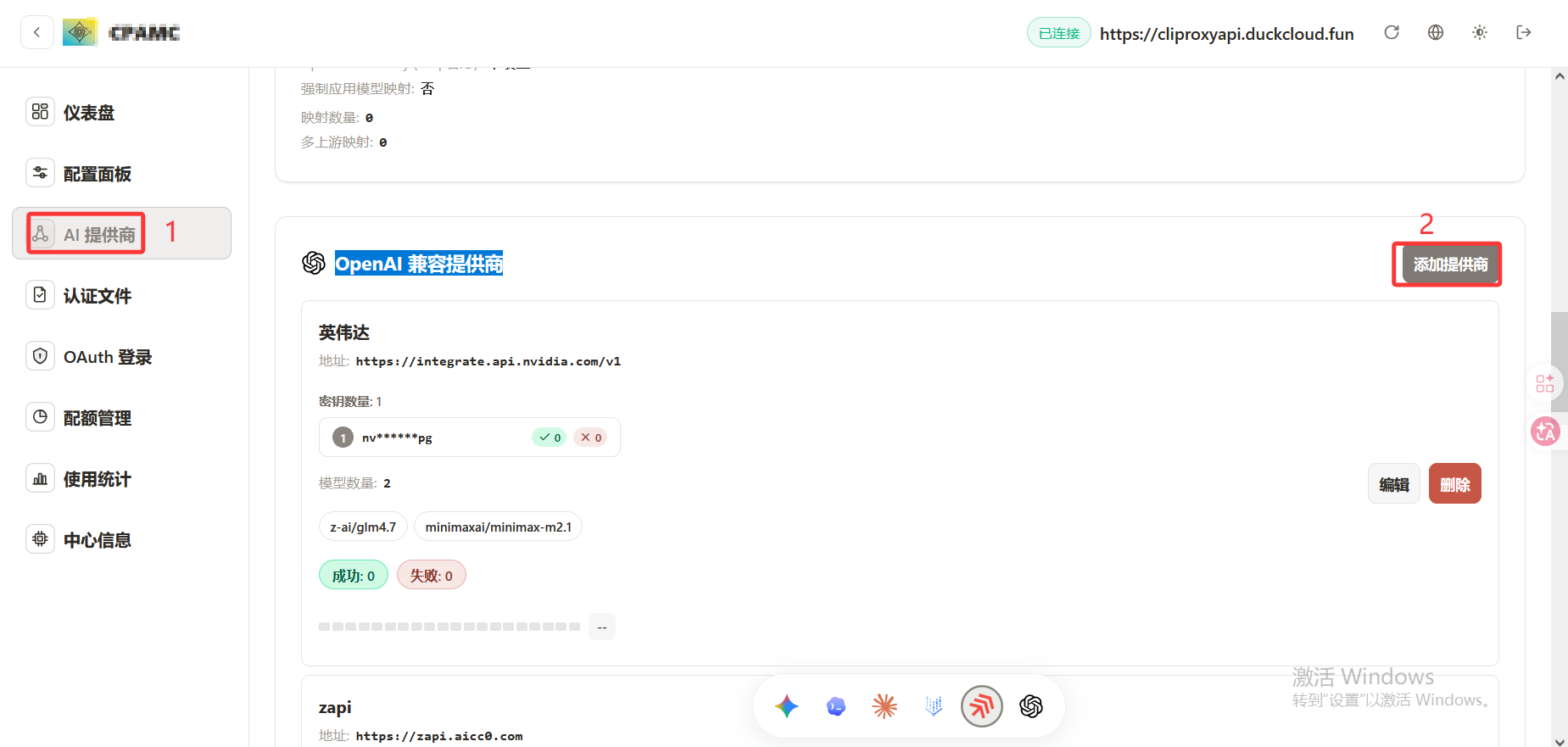Click the https://zapi.aicc0.com address
This screenshot has height=747, width=1568.
(439, 736)
